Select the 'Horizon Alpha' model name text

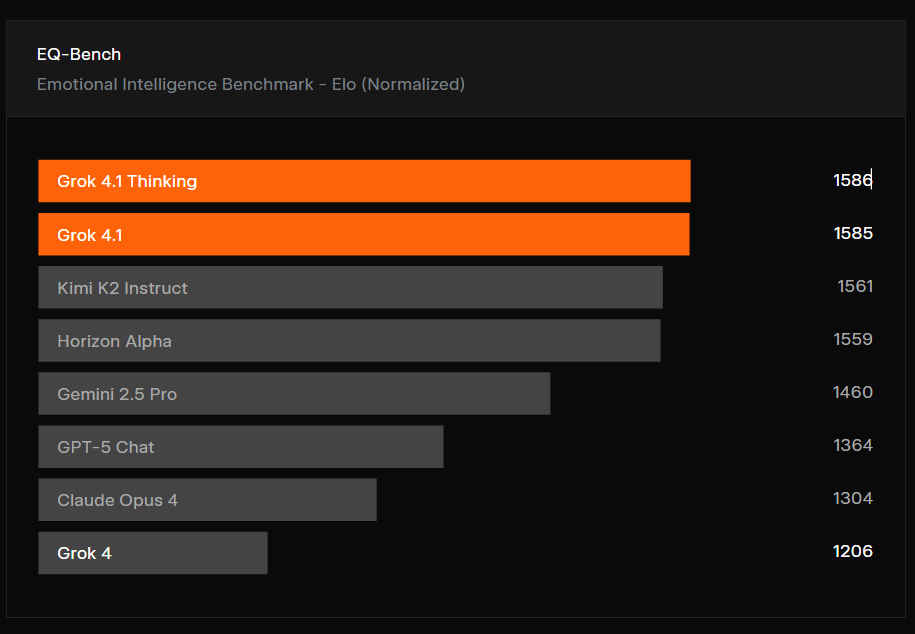tap(114, 341)
